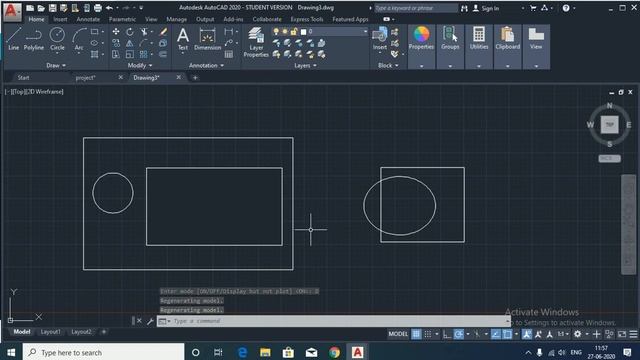Expand the Block panel
The width and height of the screenshot is (640, 360).
click(388, 65)
